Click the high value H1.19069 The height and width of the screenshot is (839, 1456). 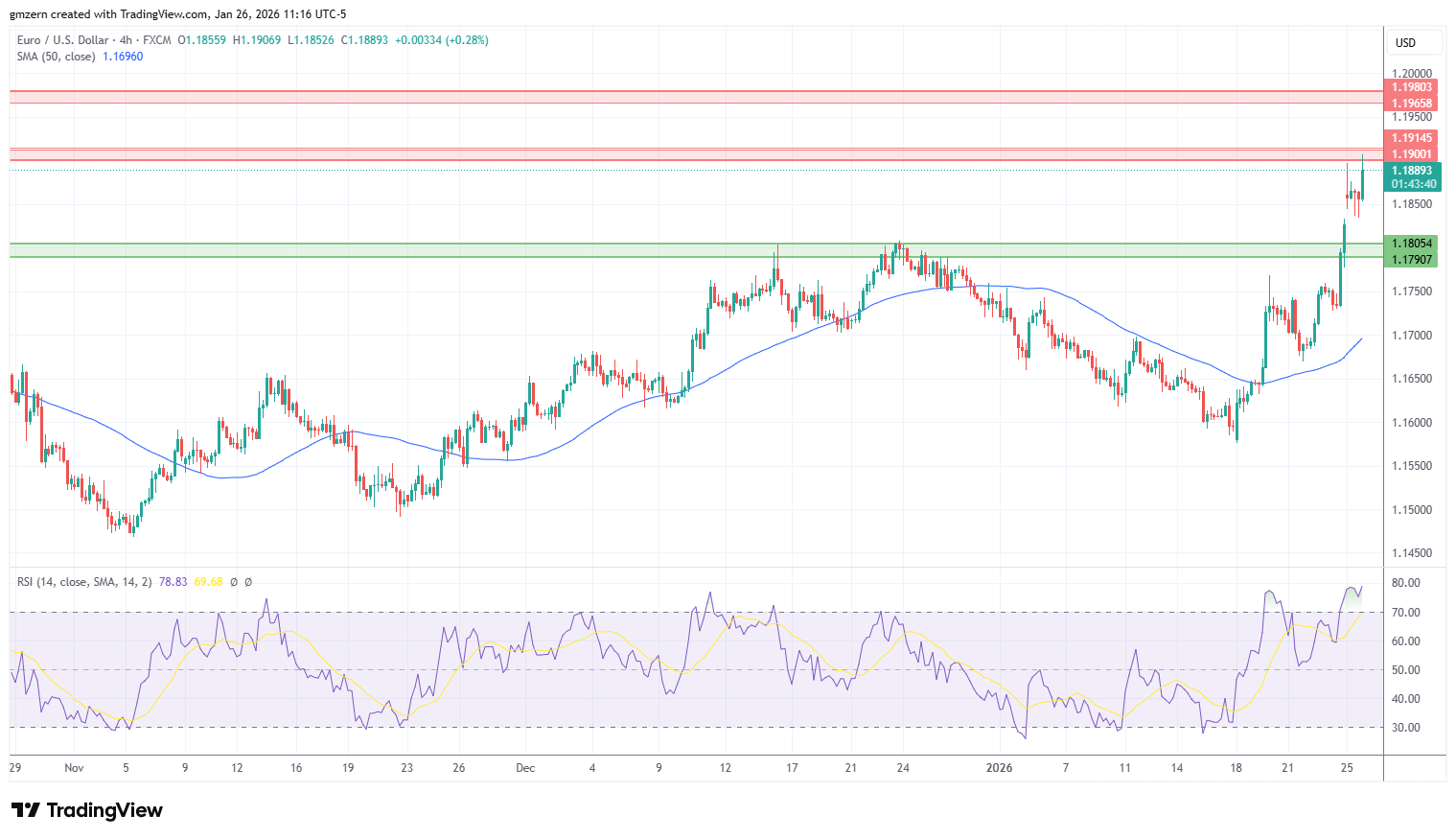(x=257, y=40)
